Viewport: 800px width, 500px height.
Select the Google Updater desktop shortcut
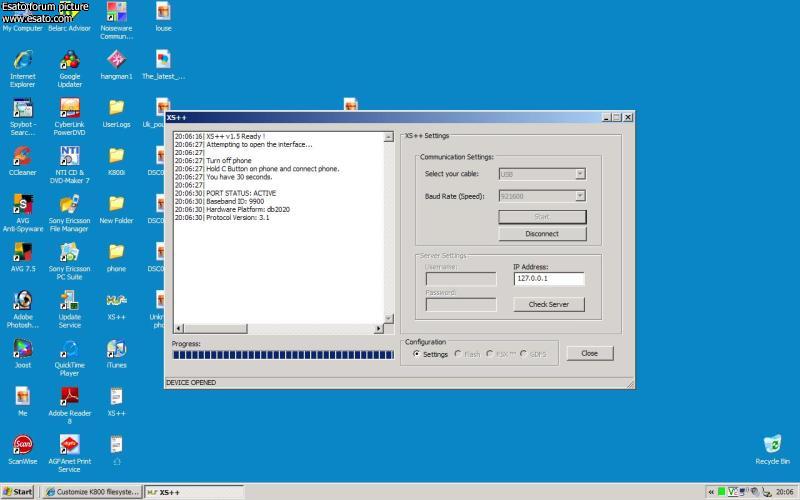click(69, 69)
